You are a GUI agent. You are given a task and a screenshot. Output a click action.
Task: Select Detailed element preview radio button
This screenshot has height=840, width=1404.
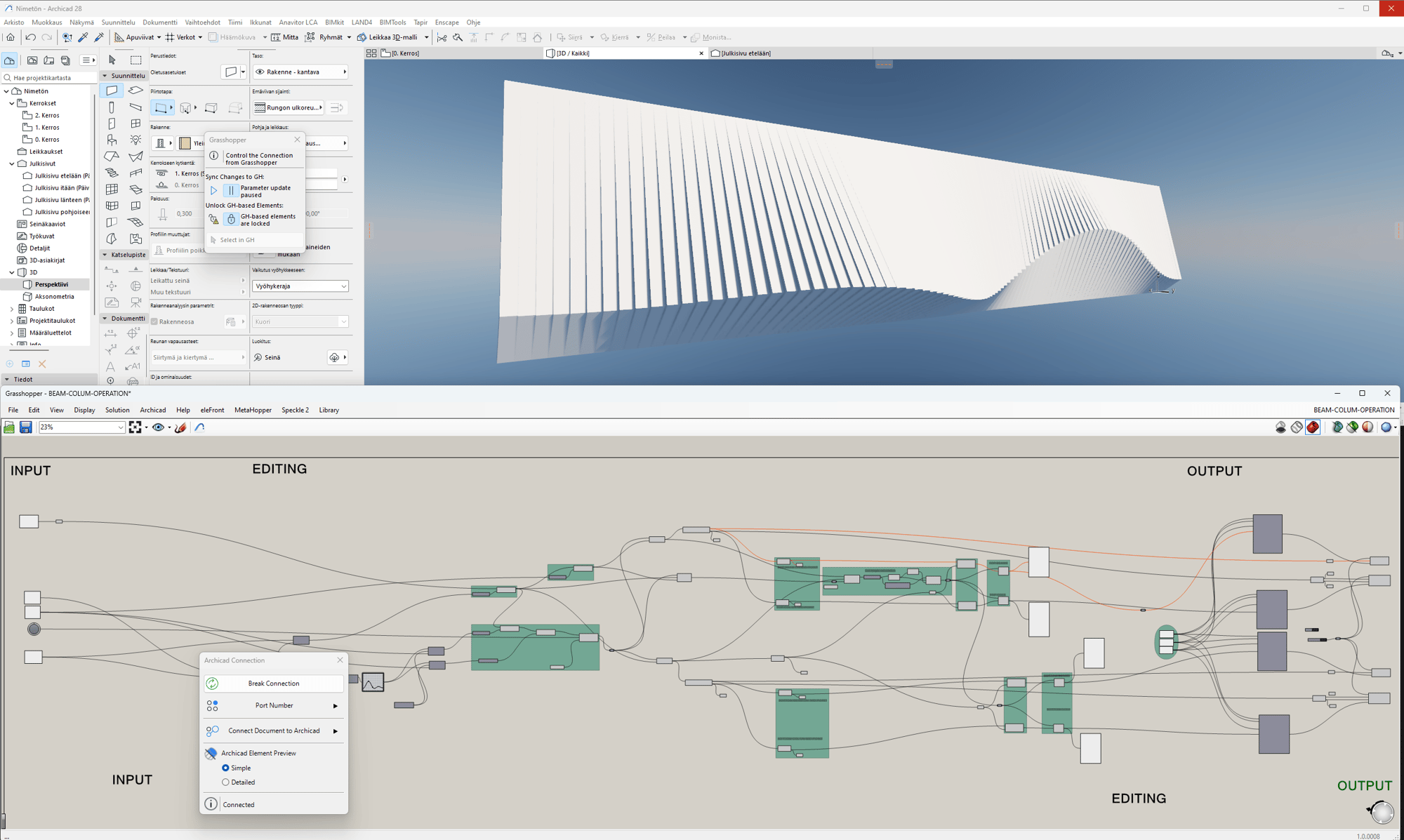click(x=225, y=782)
